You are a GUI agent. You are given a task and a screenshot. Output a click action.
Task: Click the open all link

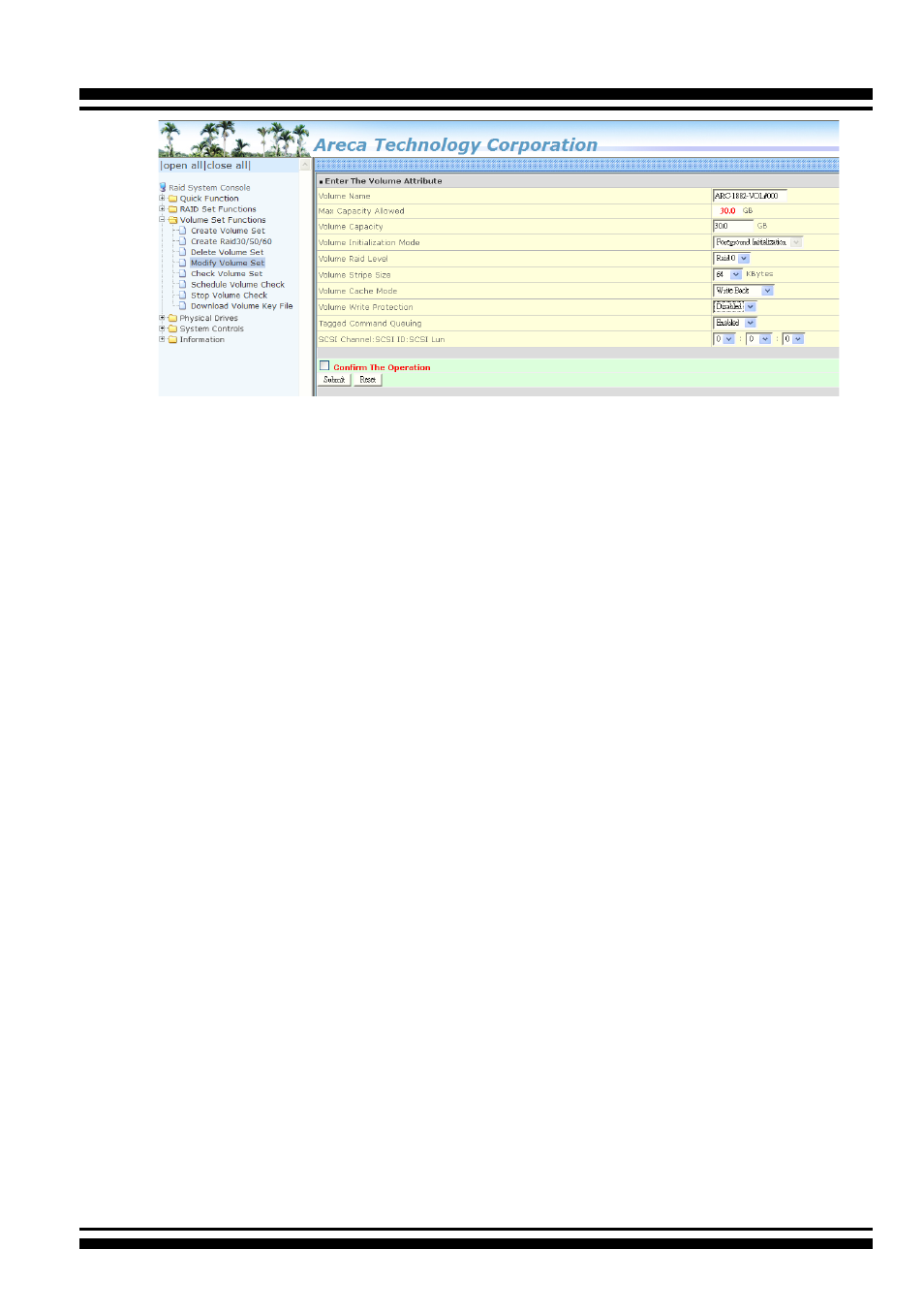click(x=183, y=166)
